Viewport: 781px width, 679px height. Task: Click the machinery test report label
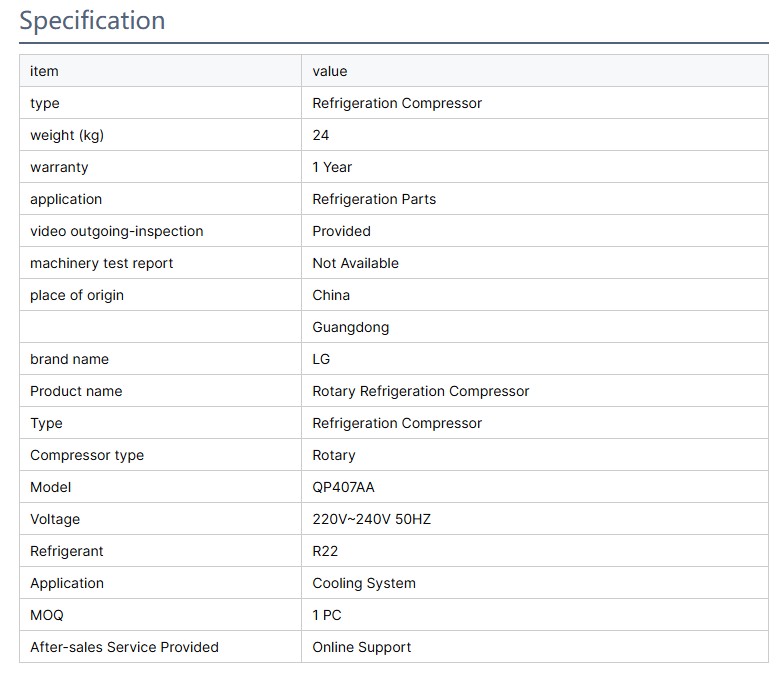[x=101, y=263]
